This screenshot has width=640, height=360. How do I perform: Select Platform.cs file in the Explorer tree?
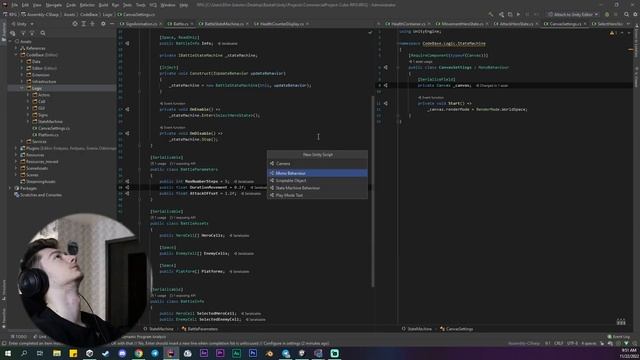[x=45, y=135]
